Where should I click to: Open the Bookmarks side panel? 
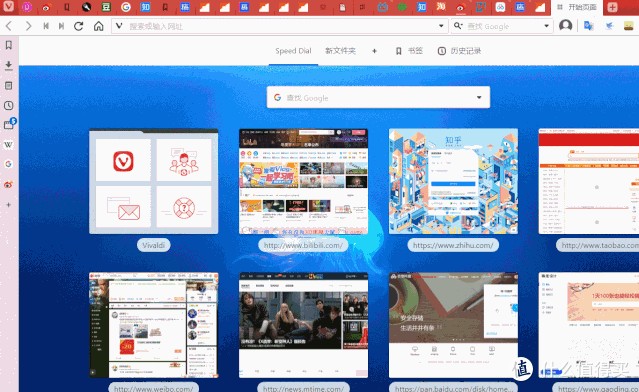[9, 45]
